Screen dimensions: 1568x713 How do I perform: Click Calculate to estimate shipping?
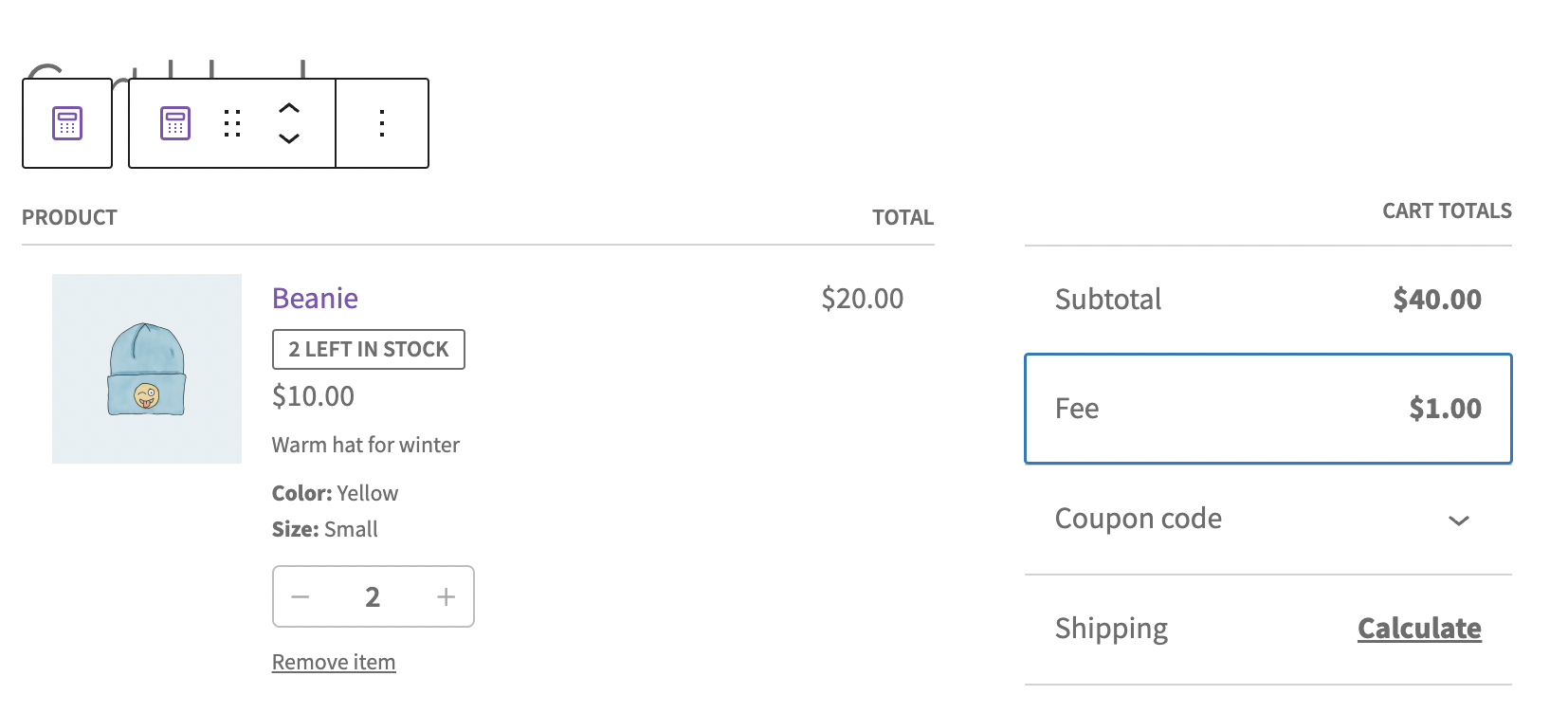click(x=1419, y=628)
